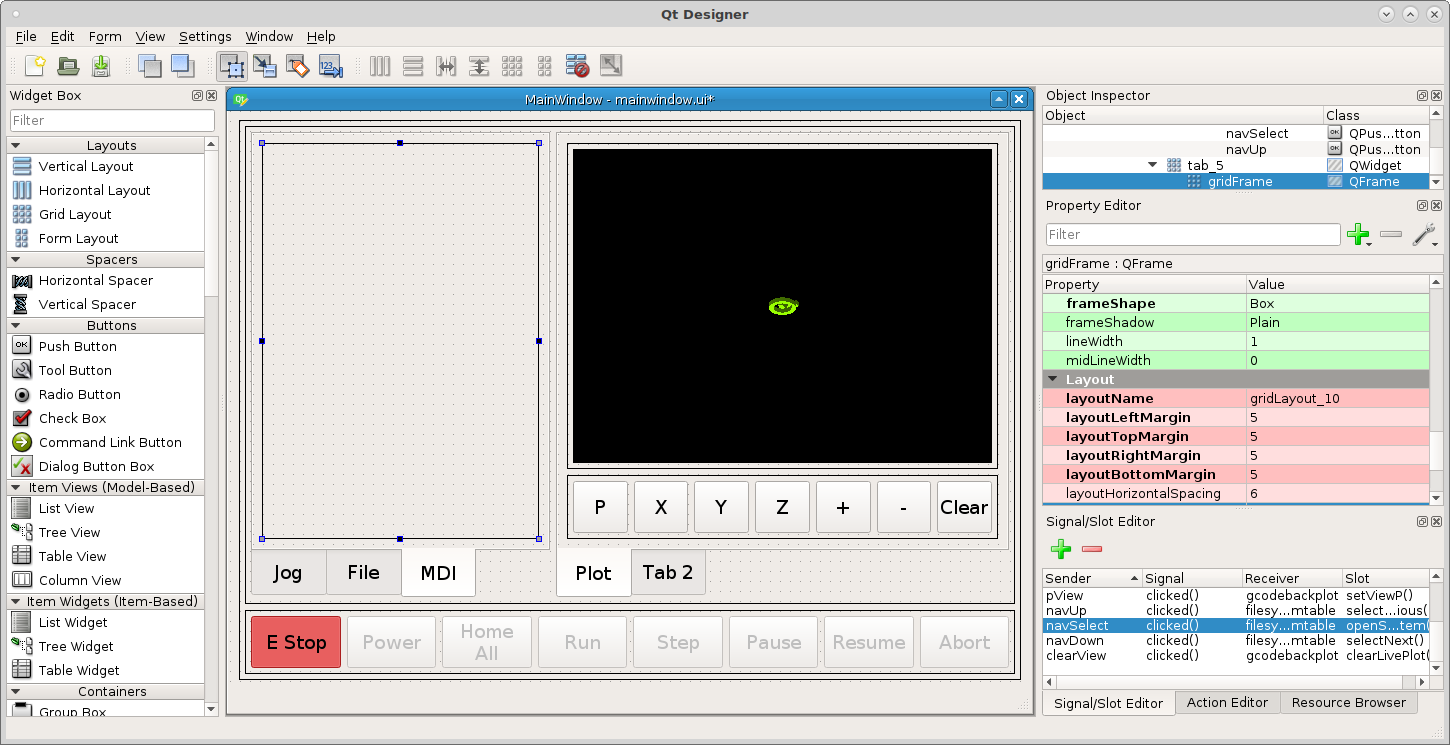The height and width of the screenshot is (745, 1450).
Task: Click Property Editor minus remove icon
Action: coord(1391,235)
